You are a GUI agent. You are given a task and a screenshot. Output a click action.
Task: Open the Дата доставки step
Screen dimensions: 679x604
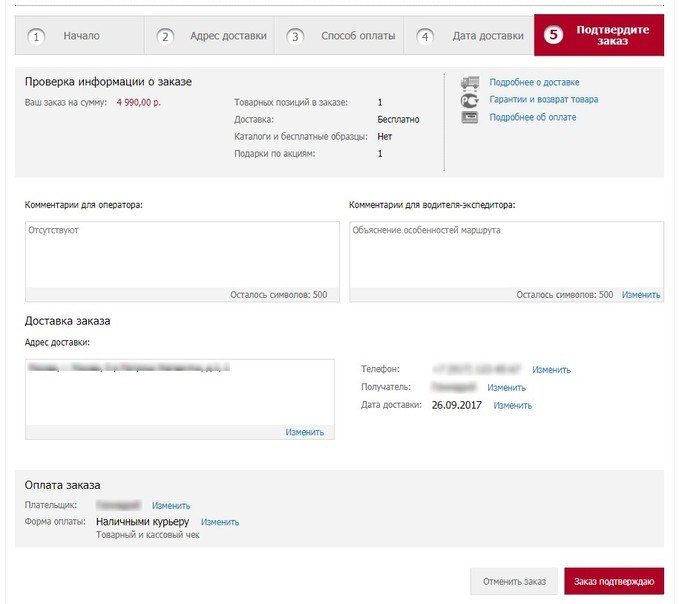click(x=469, y=36)
